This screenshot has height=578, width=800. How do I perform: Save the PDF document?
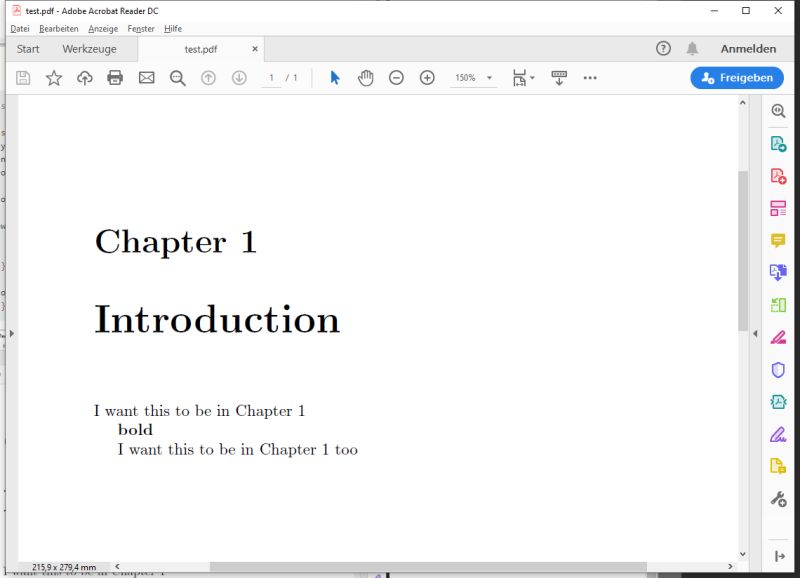tap(22, 77)
